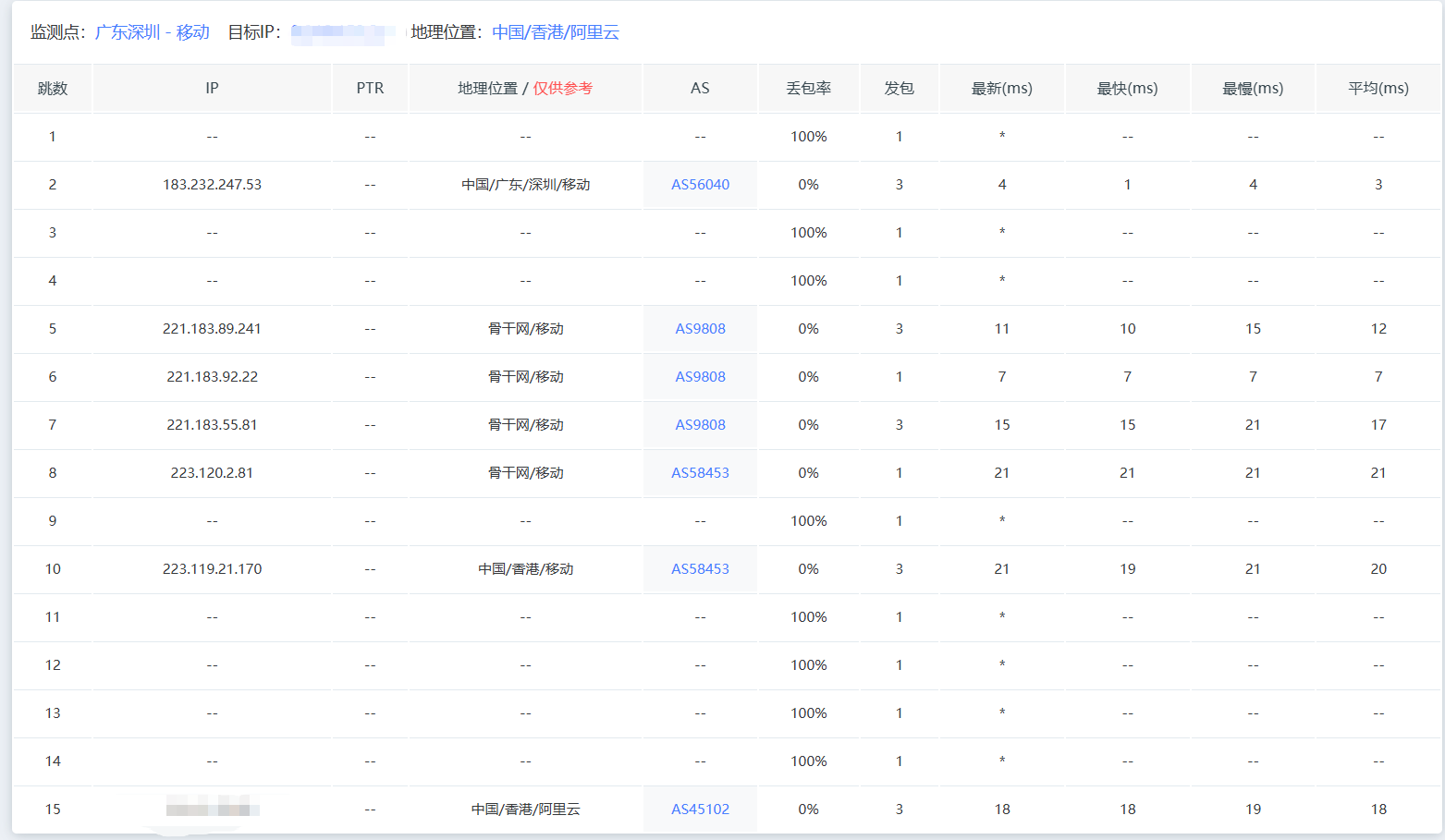Click the 中国/香港/阿里云 location link at top
The image size is (1445, 840).
[556, 32]
